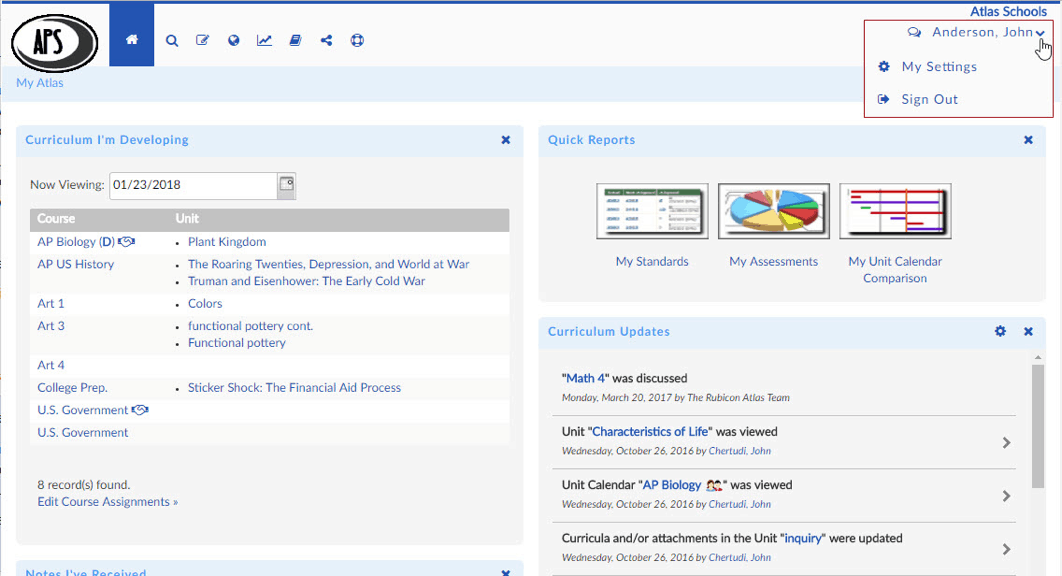Open the Art 3 course link
Viewport: 1062px width, 576px height.
51,325
